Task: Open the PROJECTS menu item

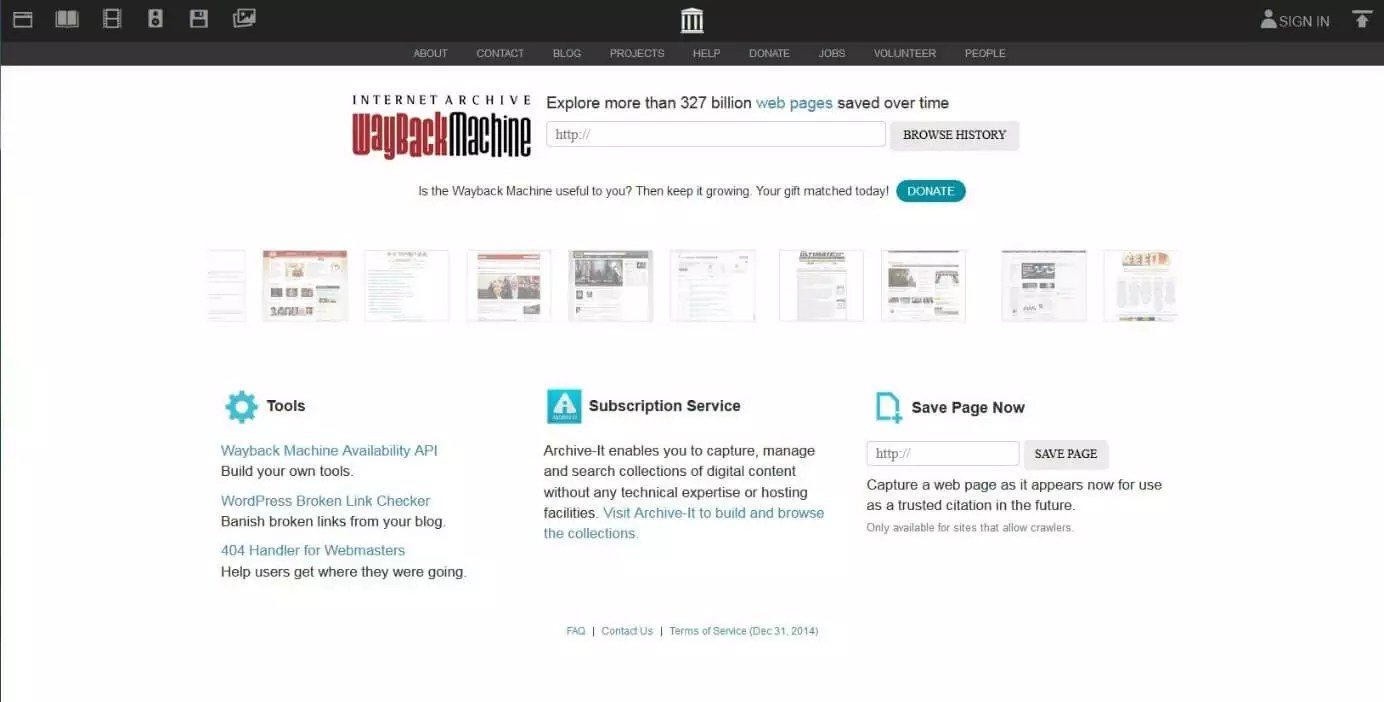Action: point(637,53)
